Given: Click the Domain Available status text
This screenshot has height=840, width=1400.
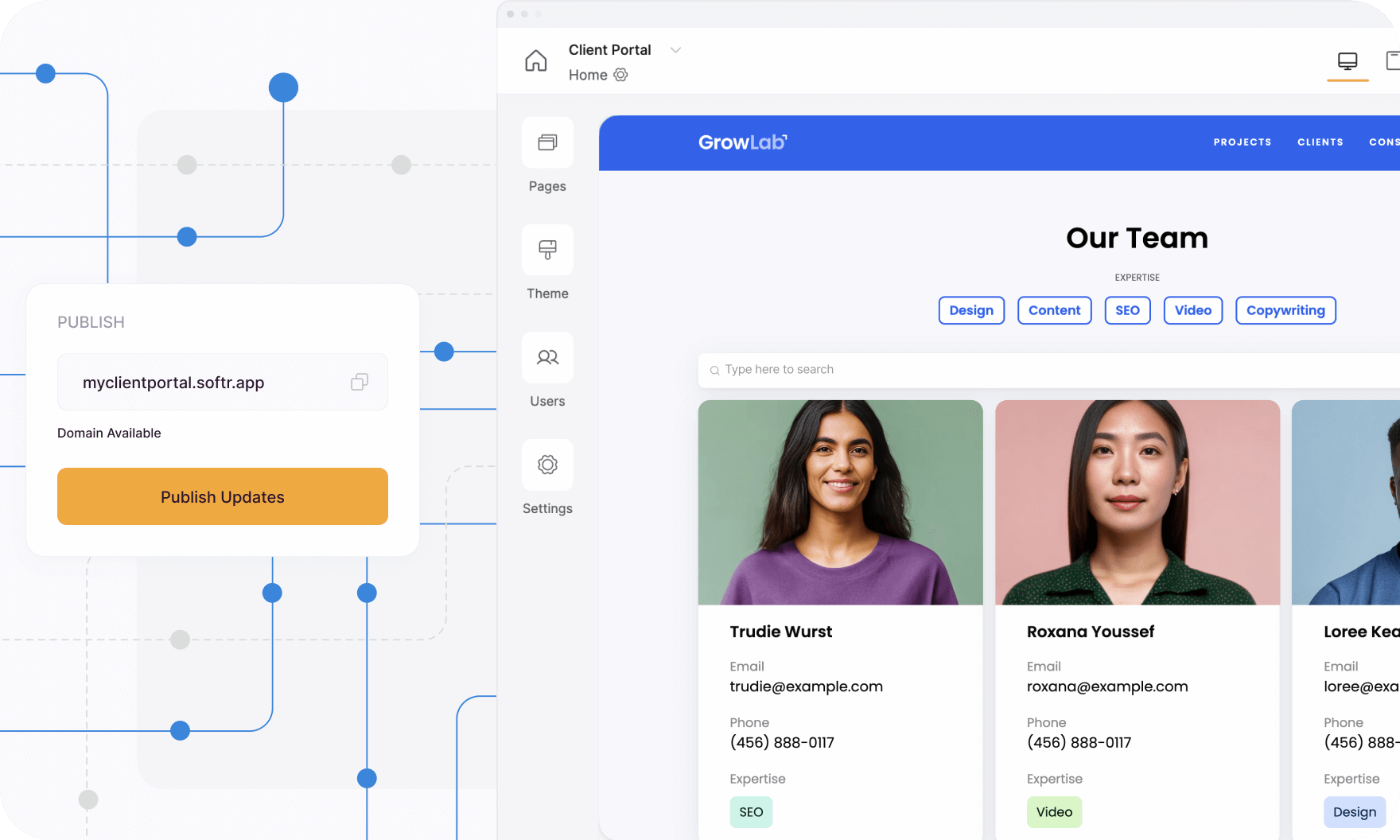Looking at the screenshot, I should pyautogui.click(x=109, y=433).
